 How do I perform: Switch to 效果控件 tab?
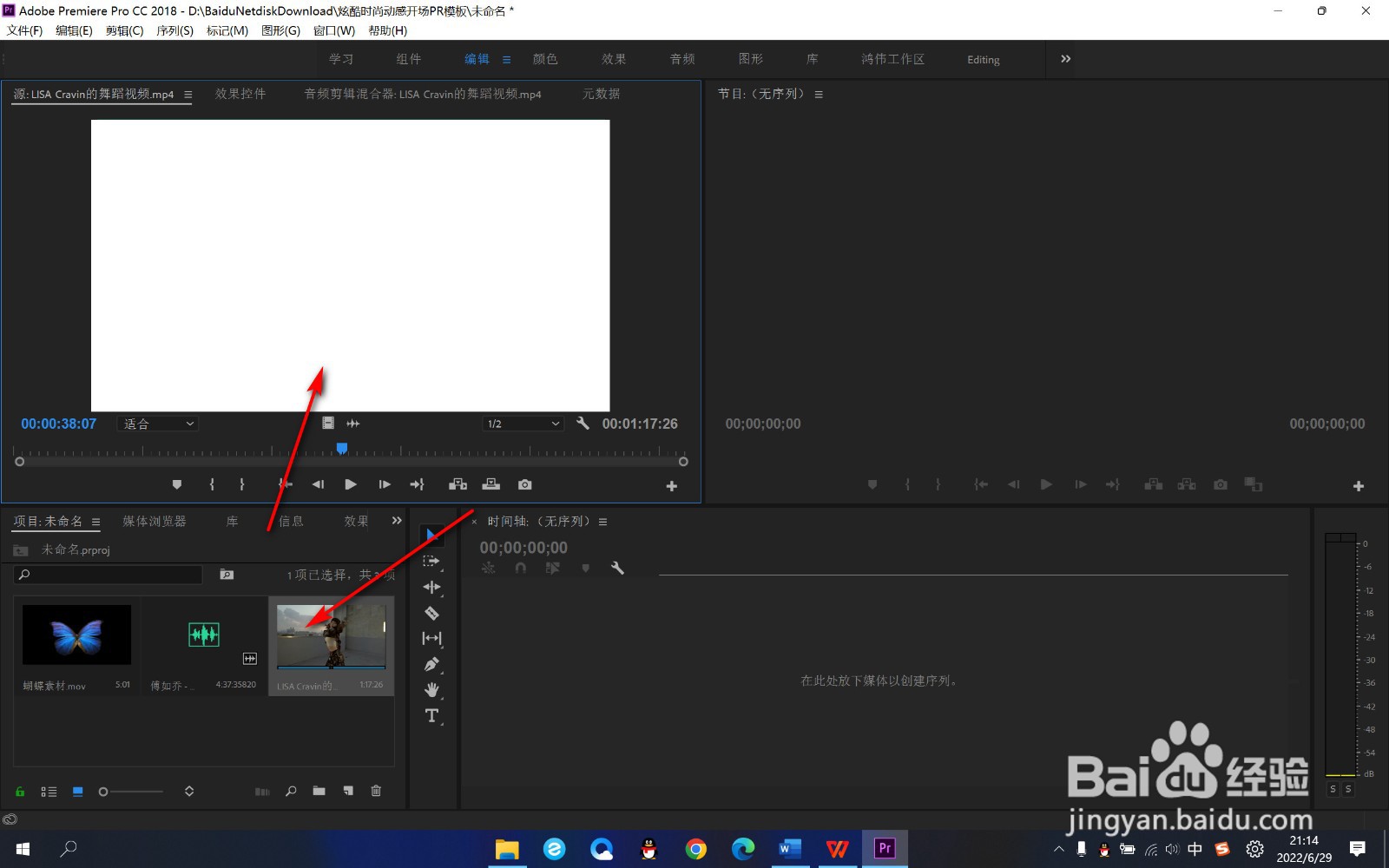click(x=240, y=94)
